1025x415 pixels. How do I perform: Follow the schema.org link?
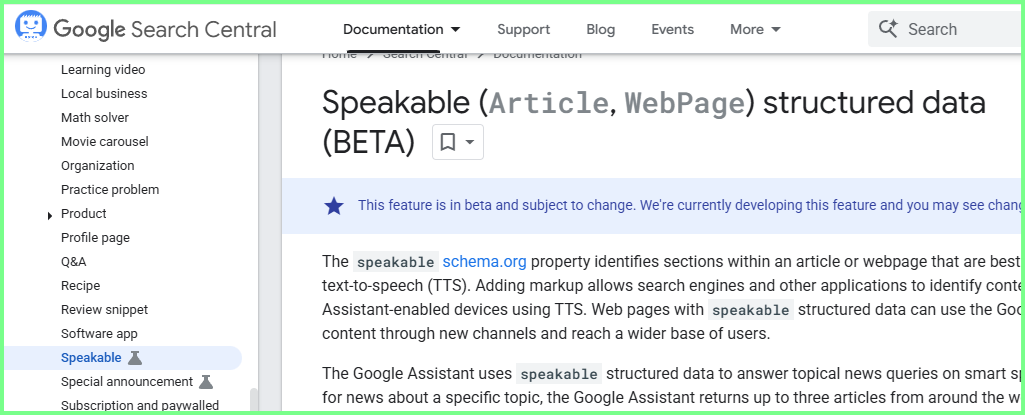[484, 262]
